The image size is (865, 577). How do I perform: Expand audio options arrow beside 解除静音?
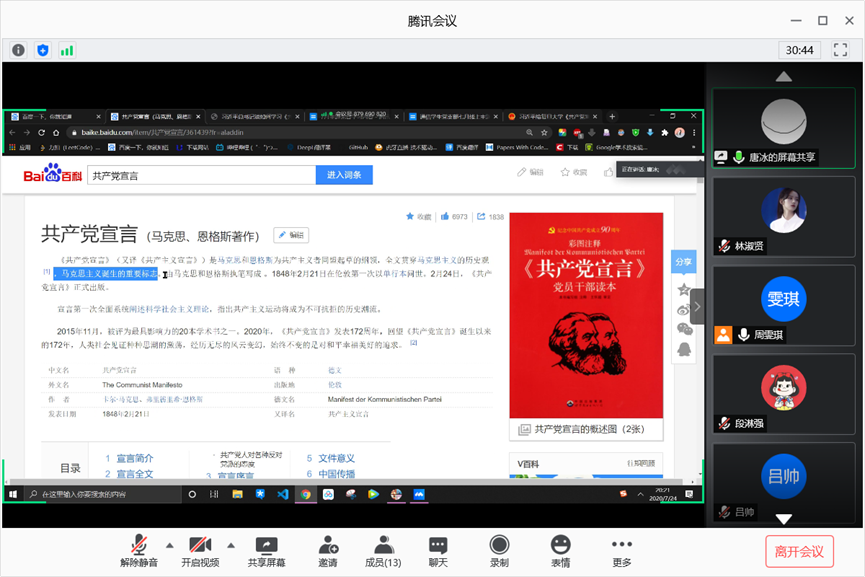(x=169, y=545)
